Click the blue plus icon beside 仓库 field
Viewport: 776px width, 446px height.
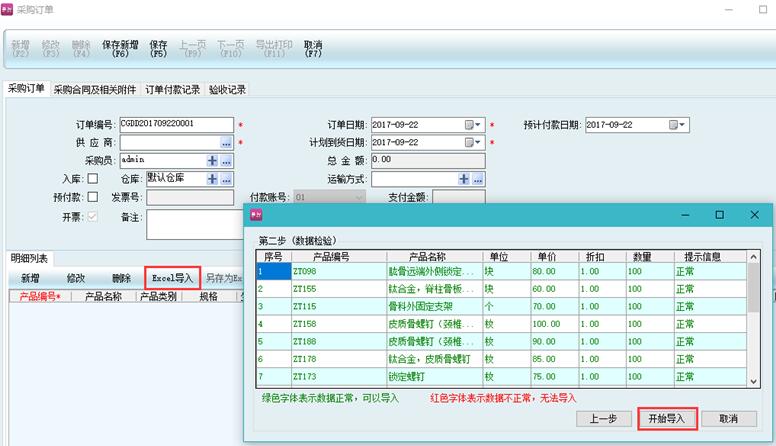pyautogui.click(x=212, y=178)
